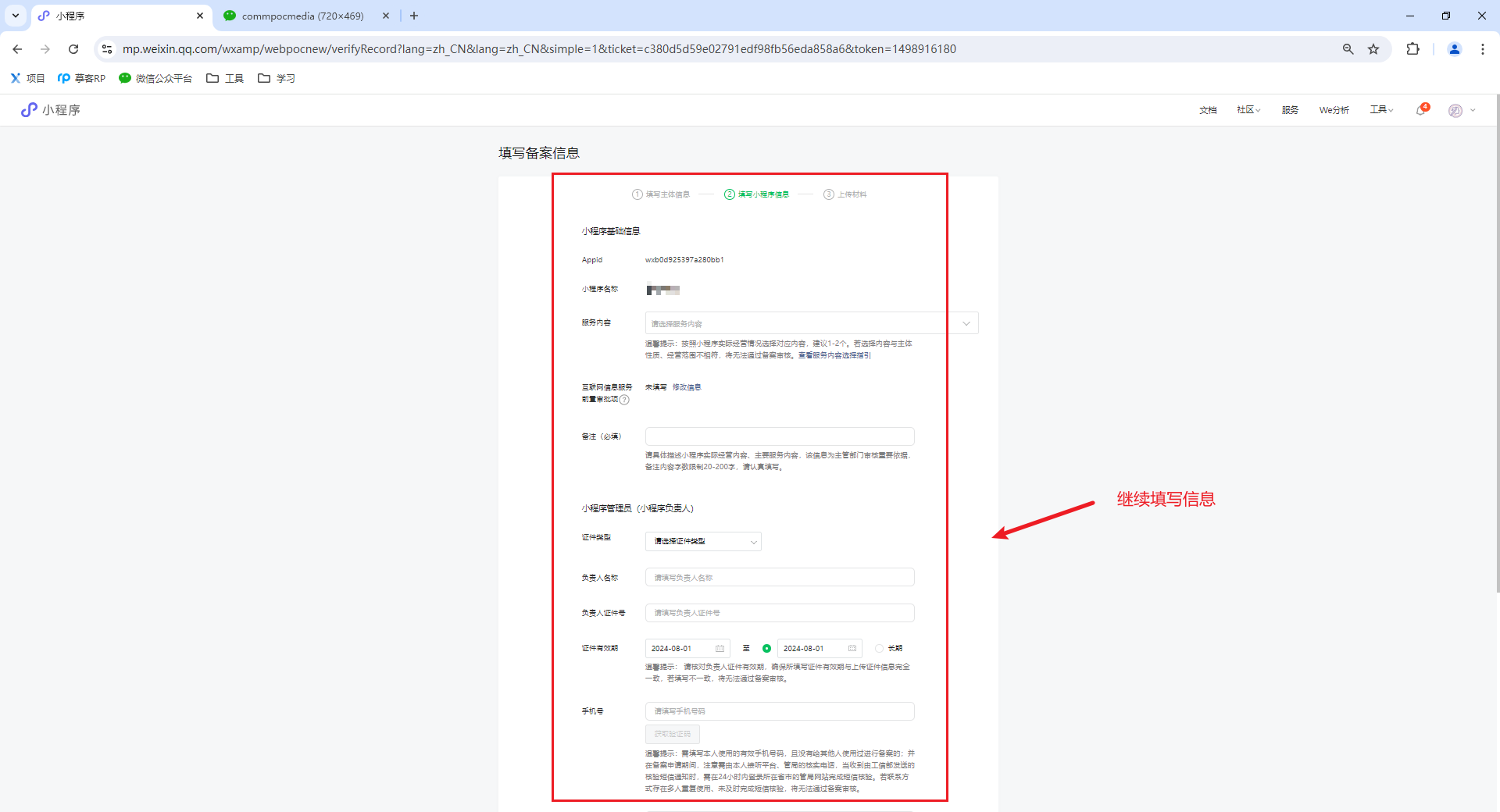Switch to the commpocmedia (720×469) tab

303,16
